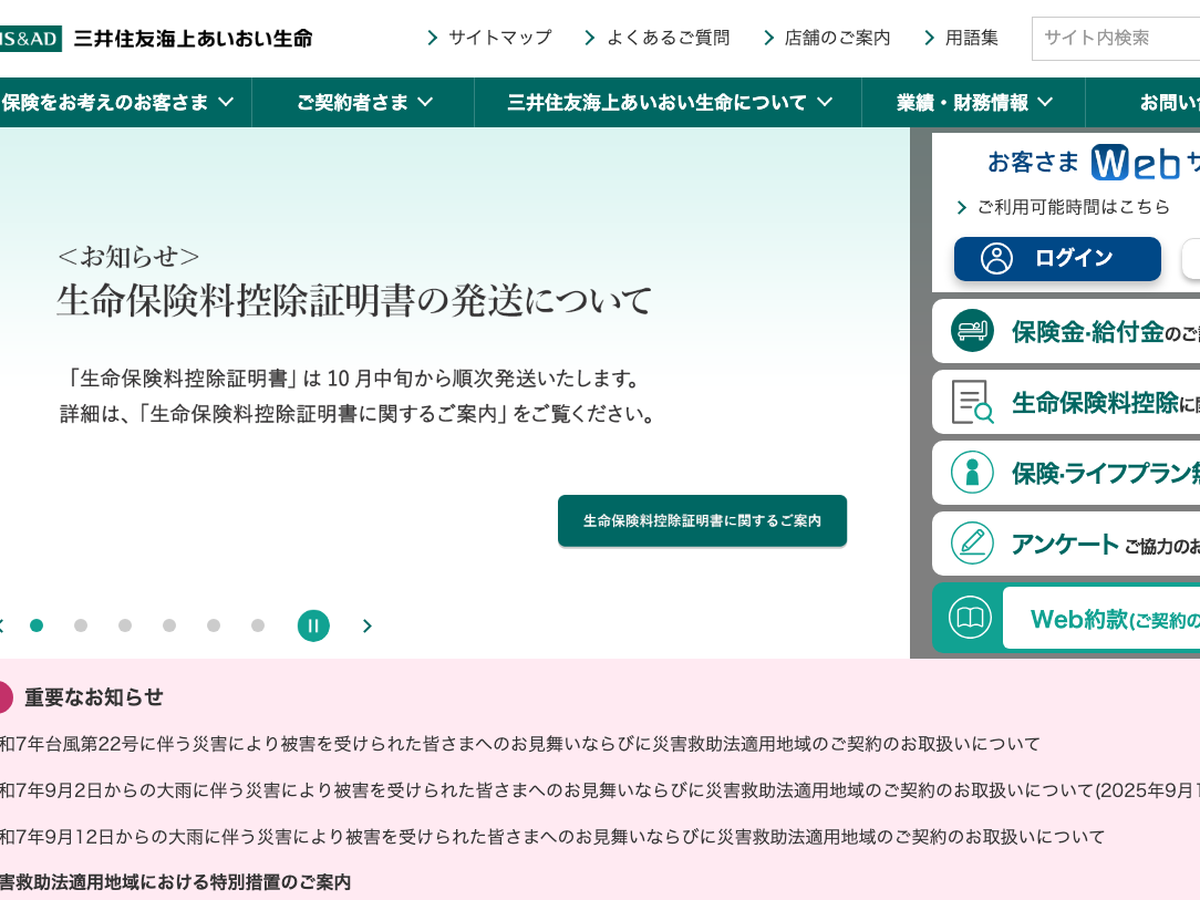Advance to the next carousel slide

coord(367,626)
